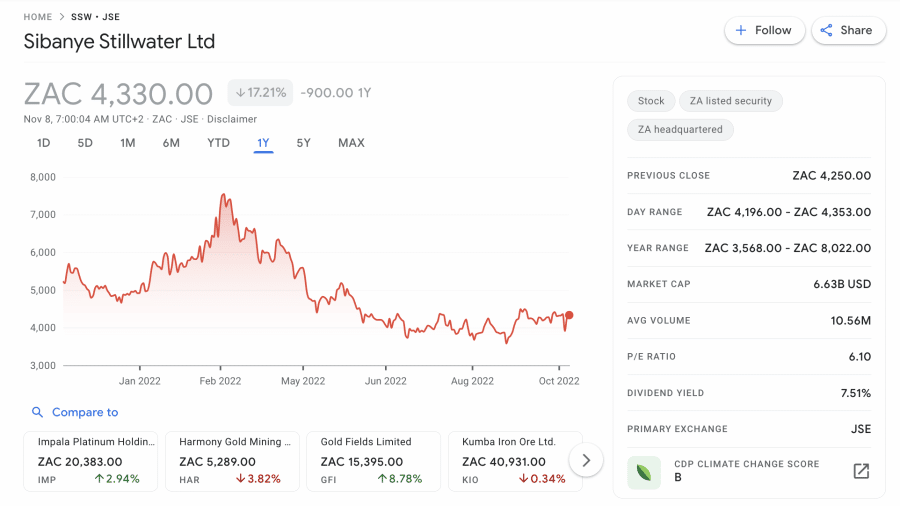Click the Compare to search icon

click(x=38, y=412)
